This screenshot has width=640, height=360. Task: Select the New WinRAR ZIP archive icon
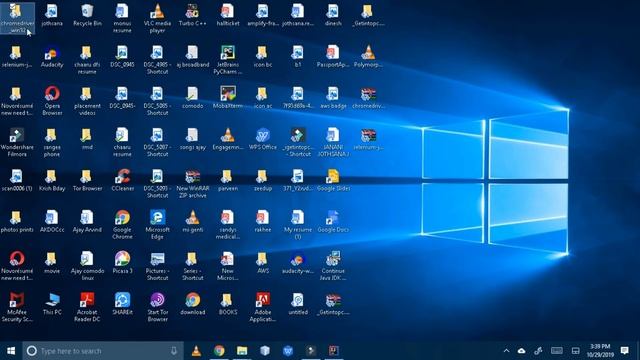click(x=192, y=184)
